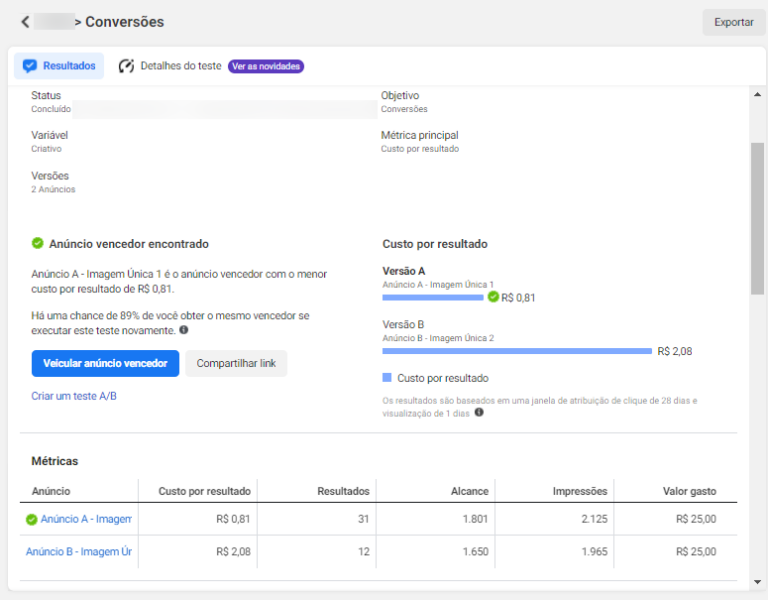Open Anúncio A link in metrics table
The height and width of the screenshot is (600, 768).
tap(86, 519)
